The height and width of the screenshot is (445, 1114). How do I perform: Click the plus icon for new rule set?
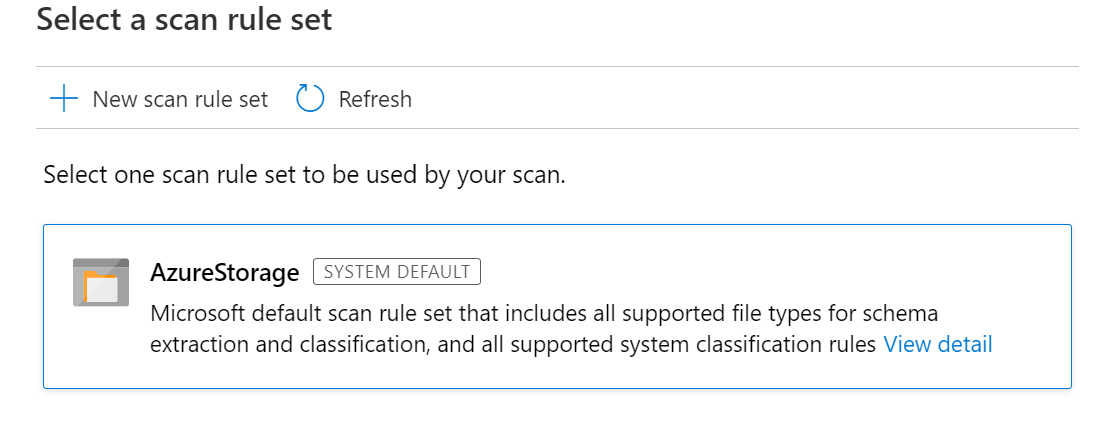(x=63, y=99)
